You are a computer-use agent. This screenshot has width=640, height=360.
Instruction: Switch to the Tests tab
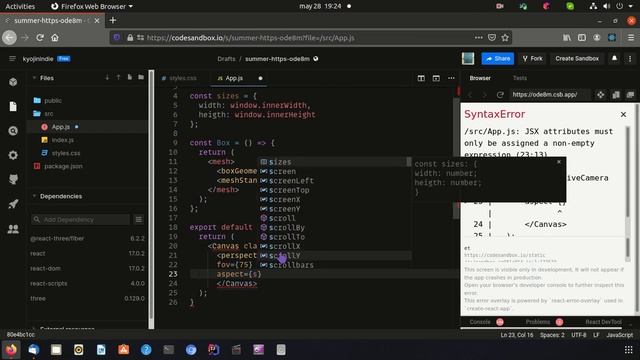pos(520,78)
